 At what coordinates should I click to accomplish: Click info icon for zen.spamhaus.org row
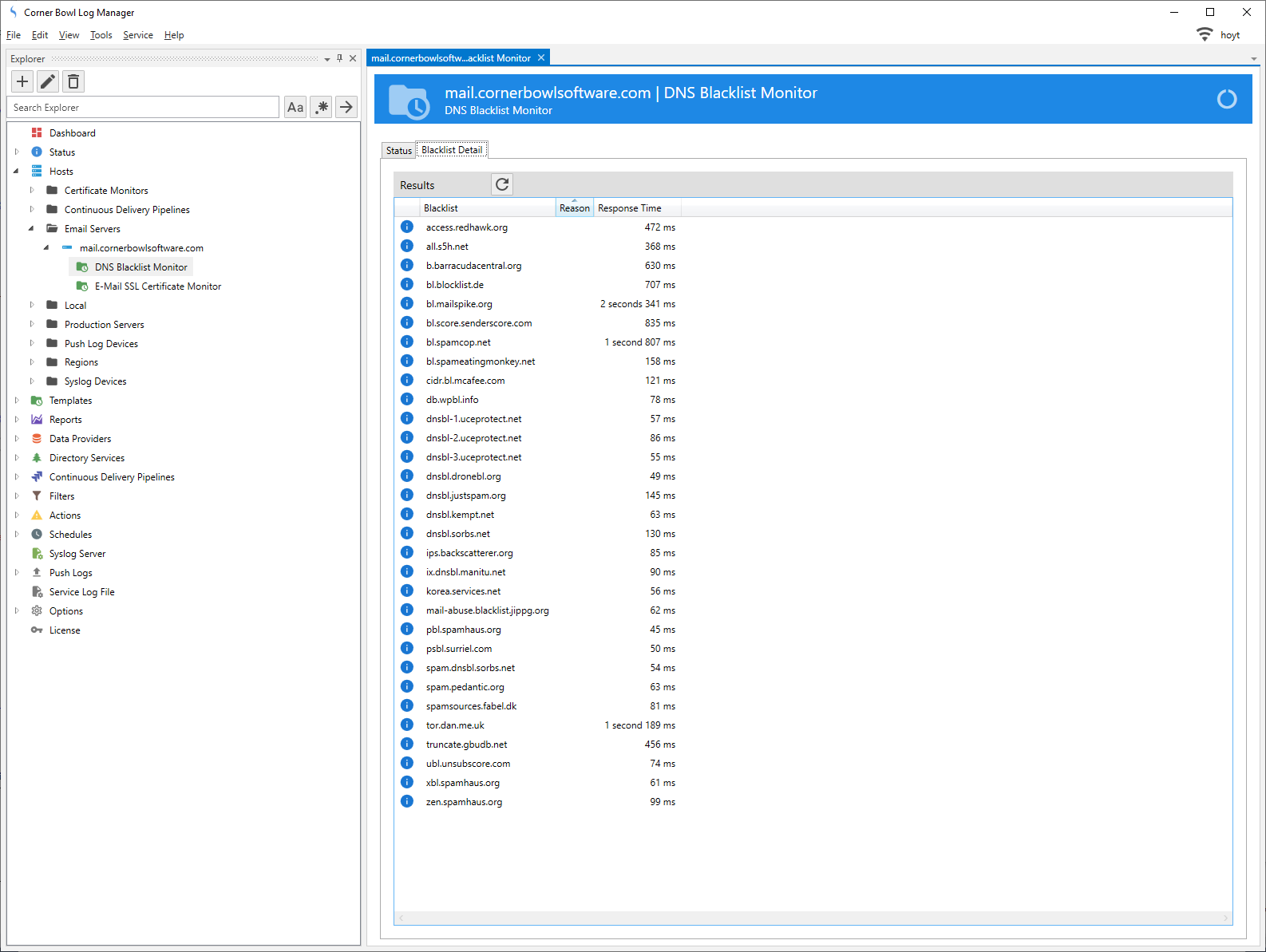pos(407,801)
